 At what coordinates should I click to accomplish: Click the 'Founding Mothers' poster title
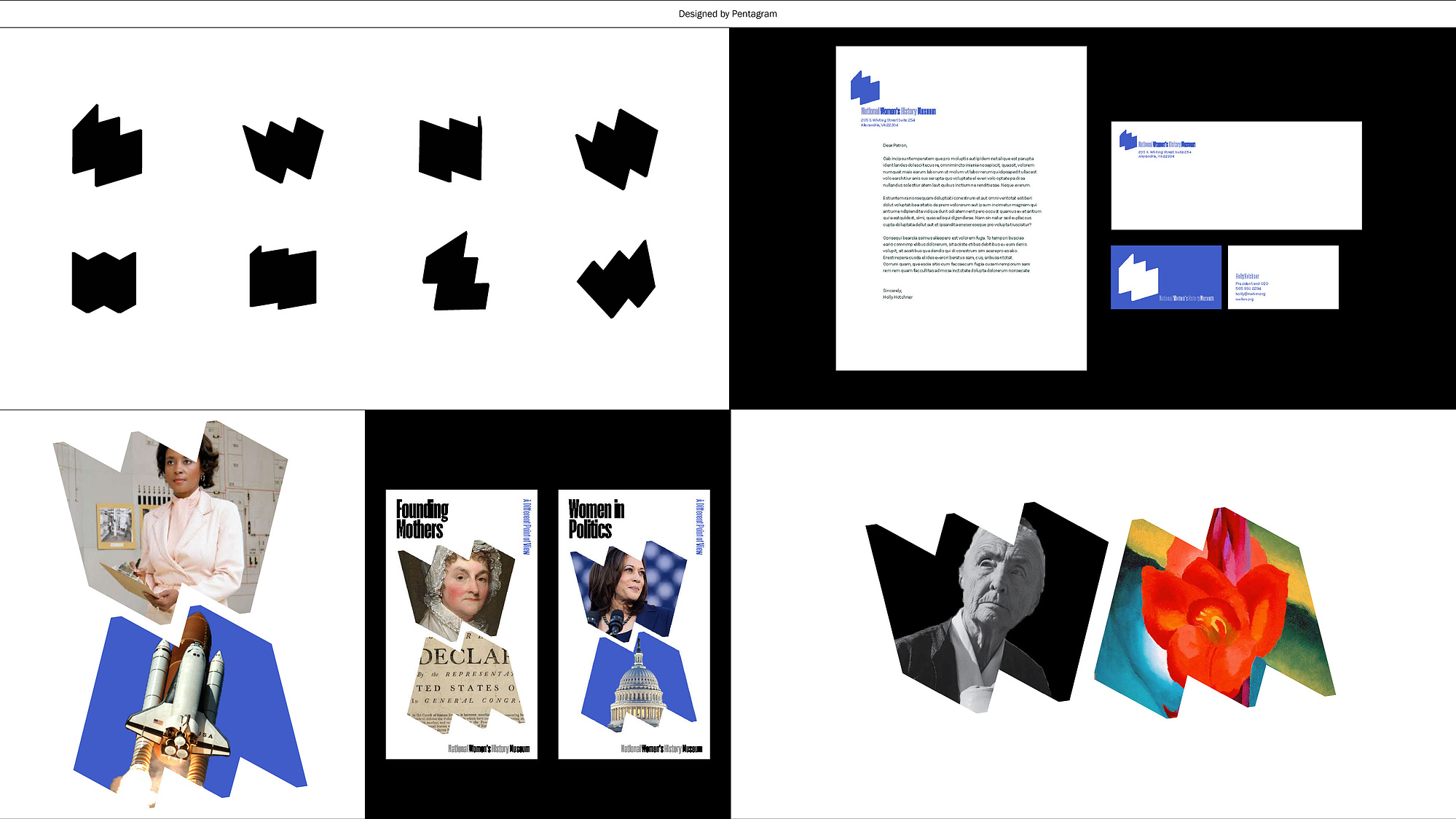[422, 520]
